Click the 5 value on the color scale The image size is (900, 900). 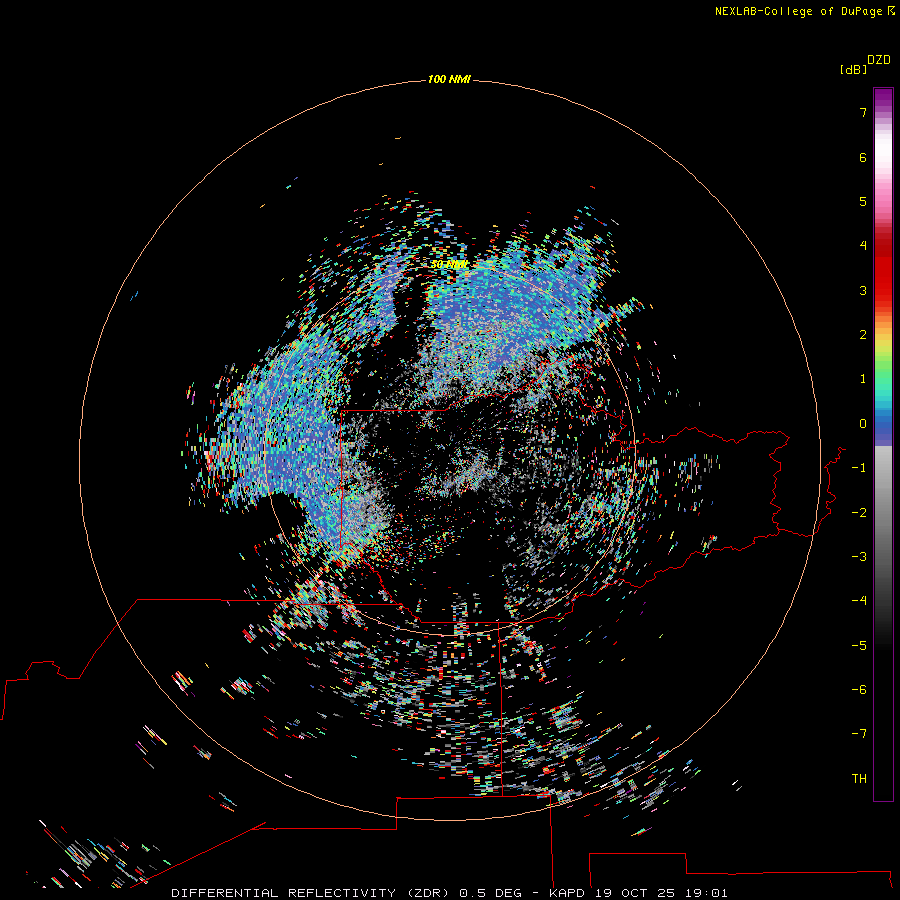[863, 201]
